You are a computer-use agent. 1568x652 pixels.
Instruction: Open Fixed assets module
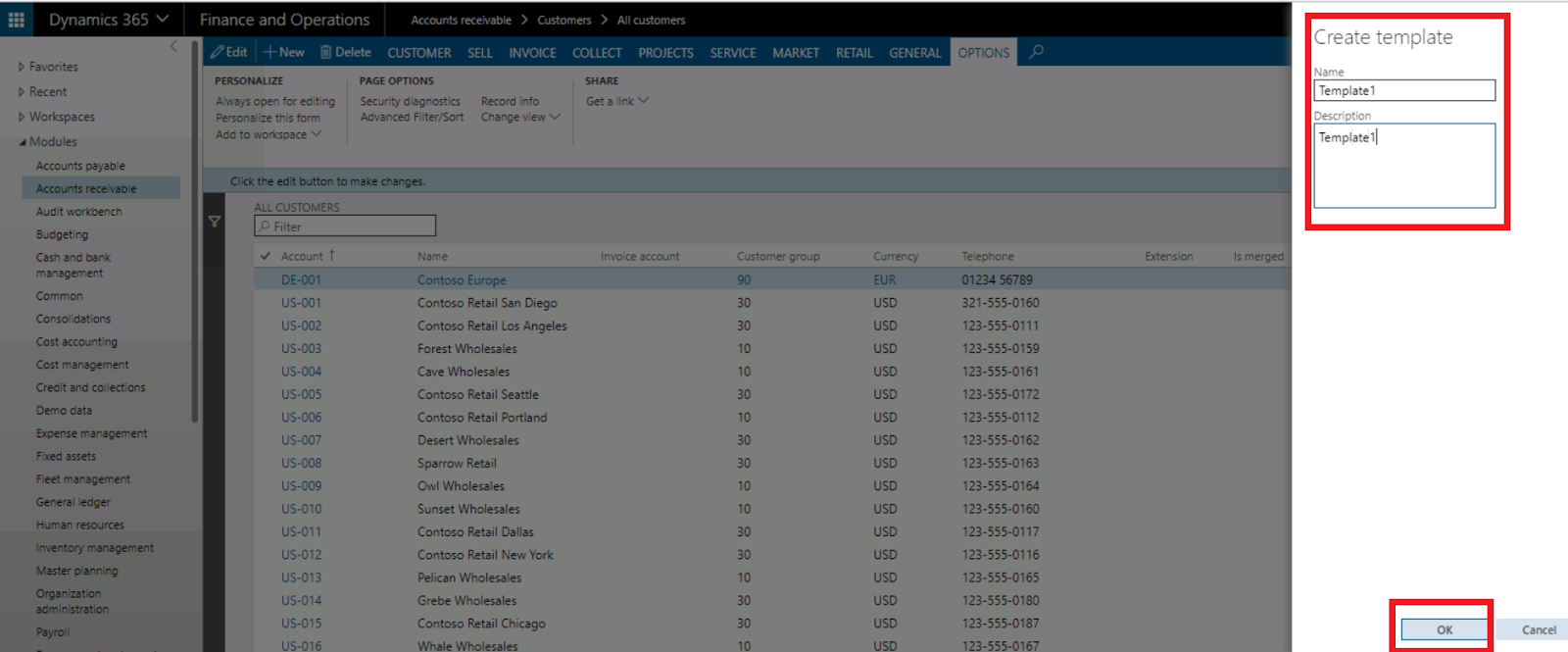pos(66,456)
